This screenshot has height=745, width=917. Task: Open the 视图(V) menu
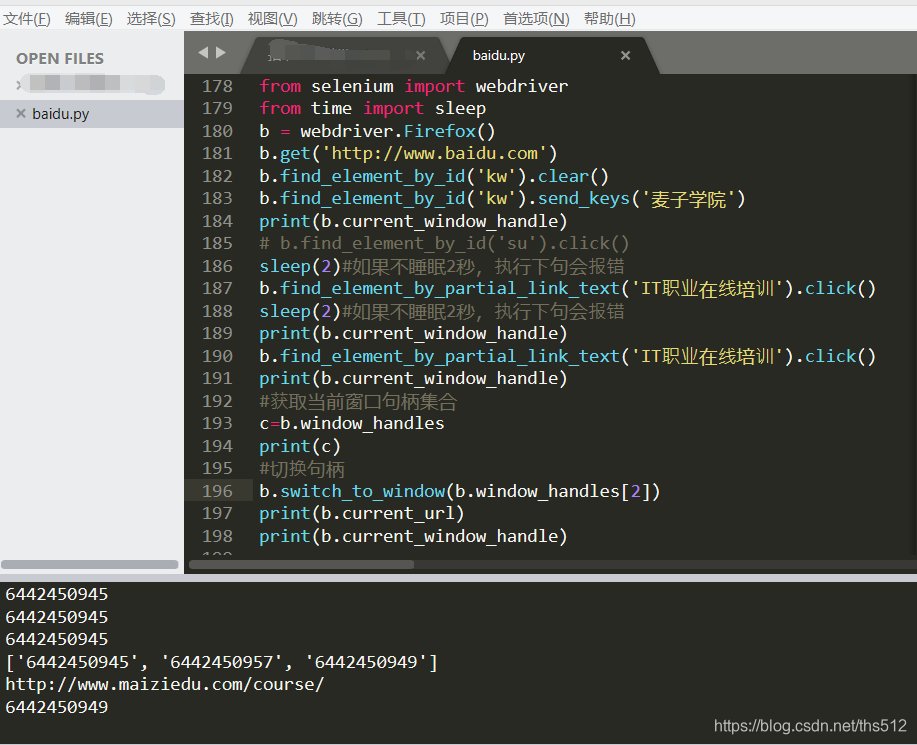(x=273, y=19)
